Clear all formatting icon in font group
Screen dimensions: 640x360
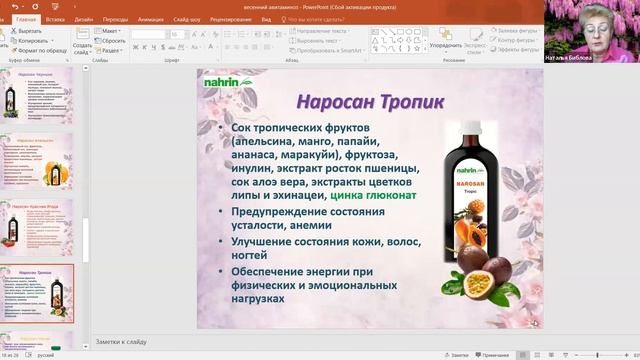coord(215,35)
